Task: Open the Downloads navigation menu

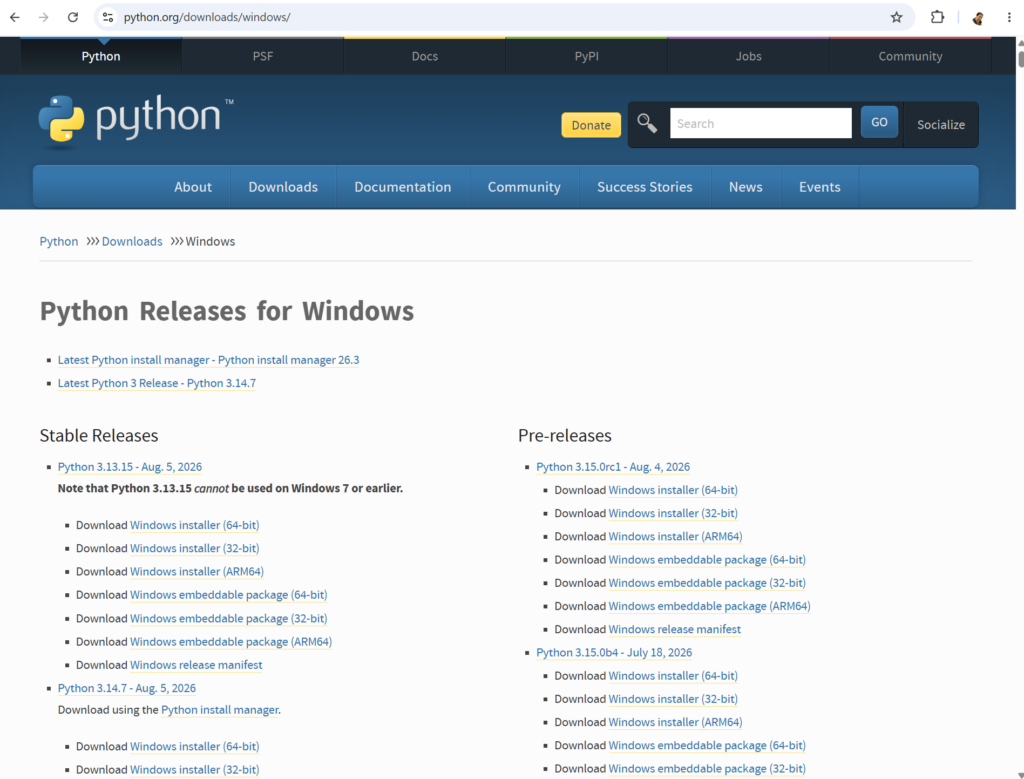Action: click(283, 187)
